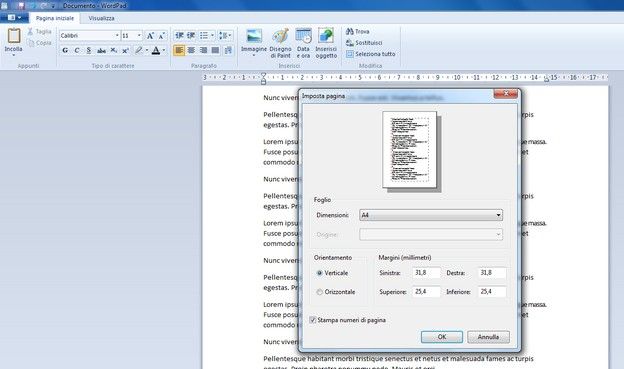
Task: Apply bold with the G button
Action: coord(65,50)
